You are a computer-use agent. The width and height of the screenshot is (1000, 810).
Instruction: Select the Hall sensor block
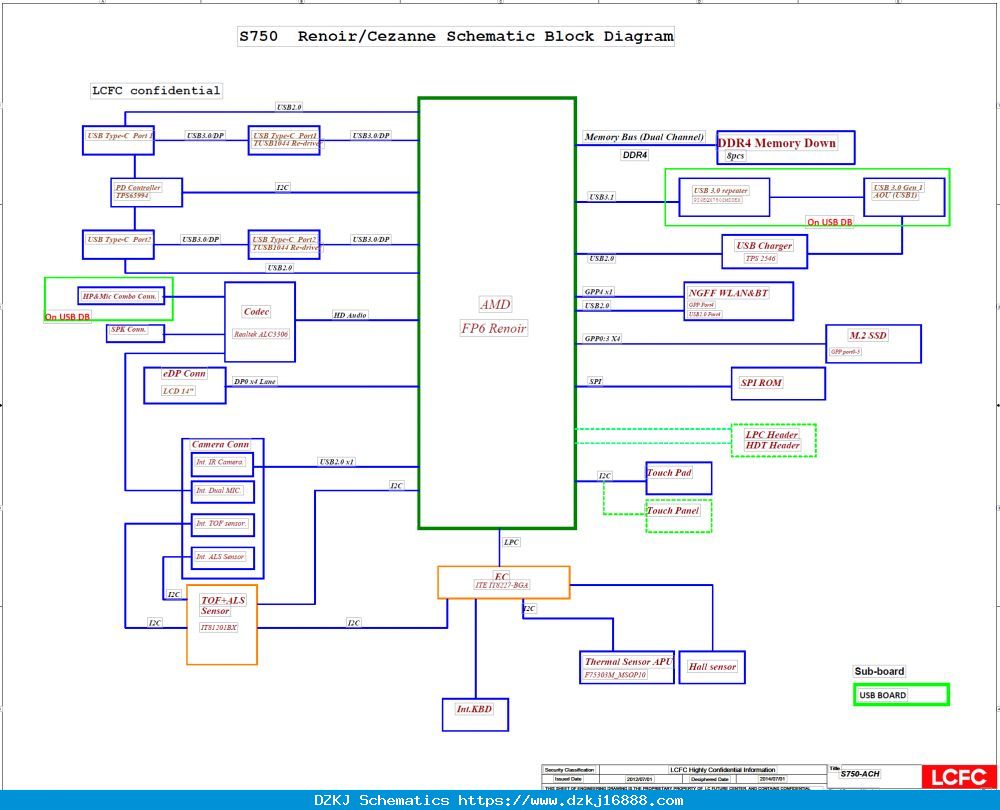[712, 667]
